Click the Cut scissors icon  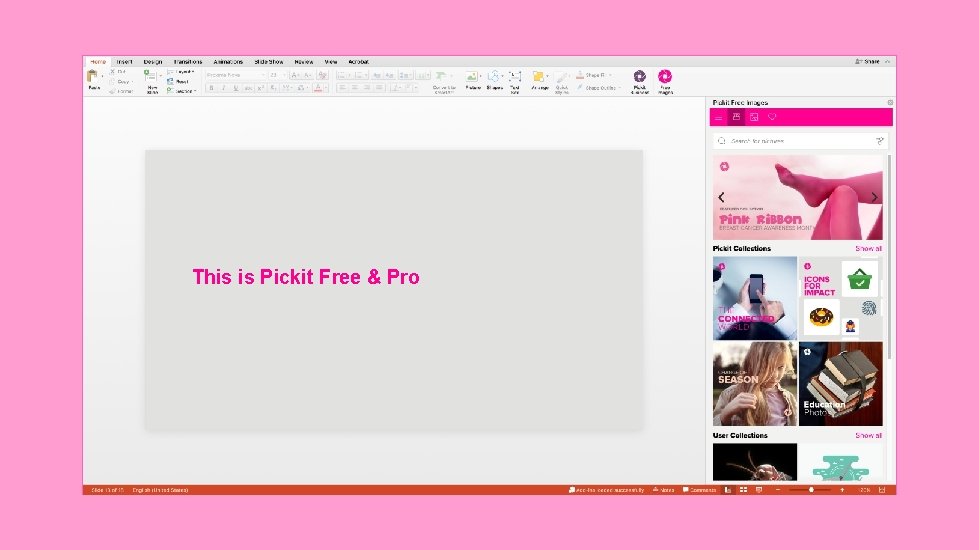112,72
